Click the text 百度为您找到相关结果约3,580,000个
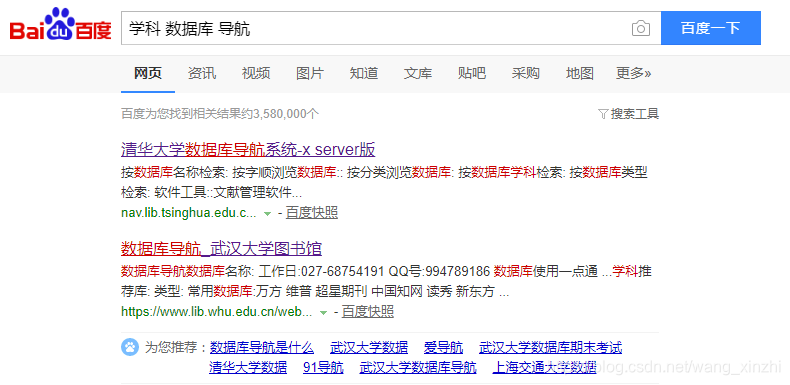 (220, 114)
